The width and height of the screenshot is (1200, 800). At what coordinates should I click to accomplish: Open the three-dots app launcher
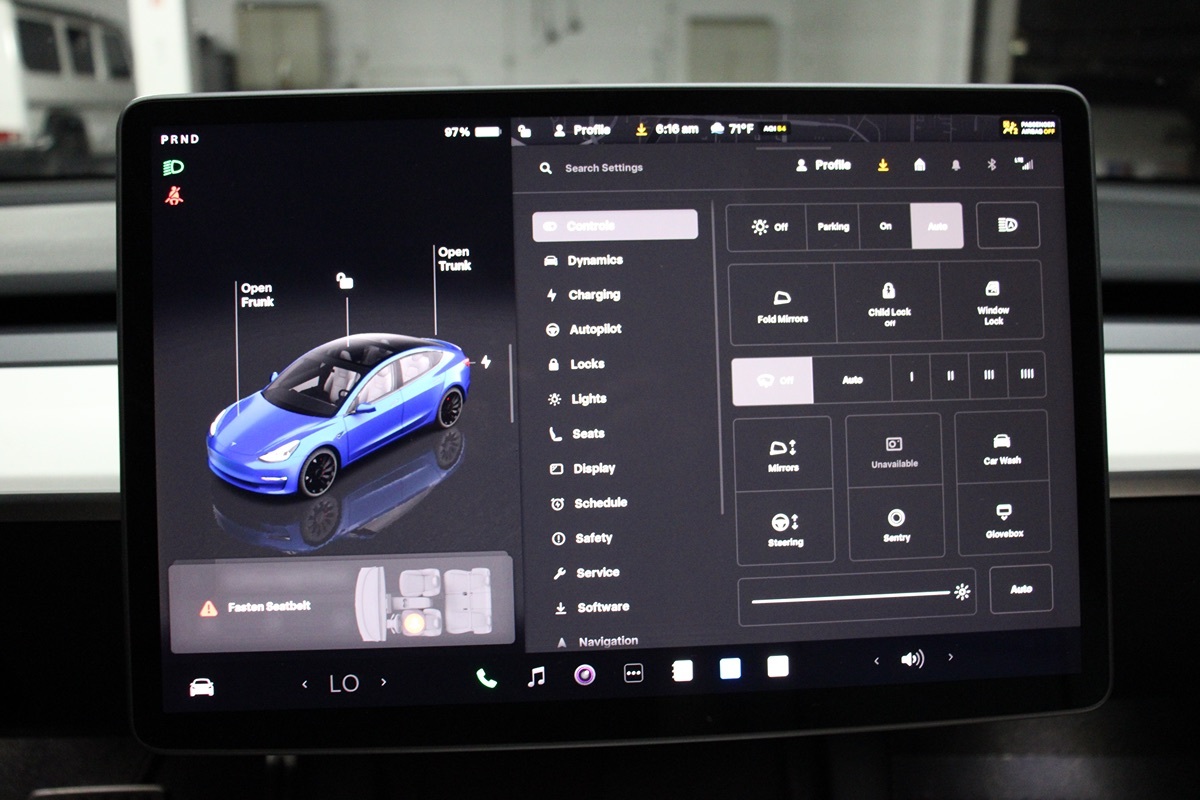(633, 674)
